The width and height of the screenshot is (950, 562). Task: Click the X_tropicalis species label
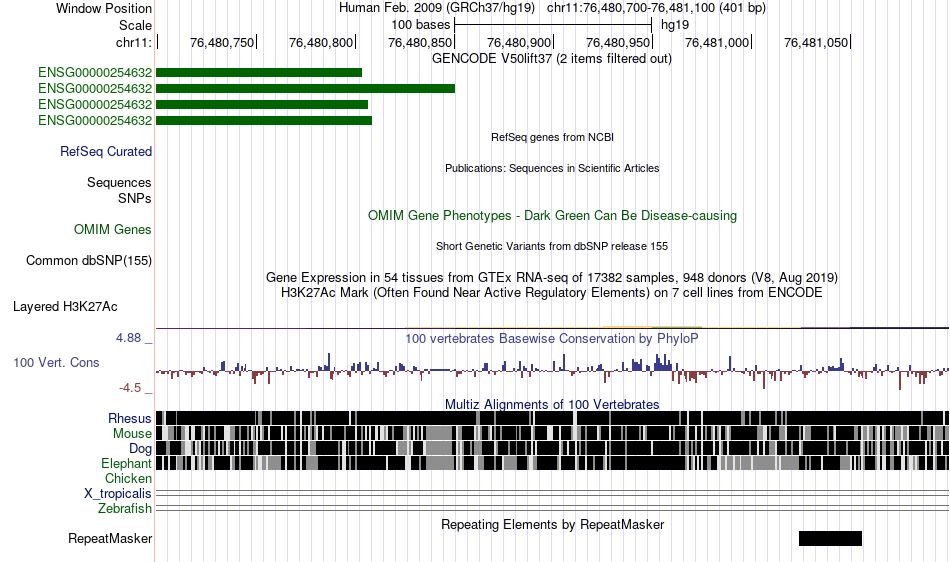(x=118, y=494)
